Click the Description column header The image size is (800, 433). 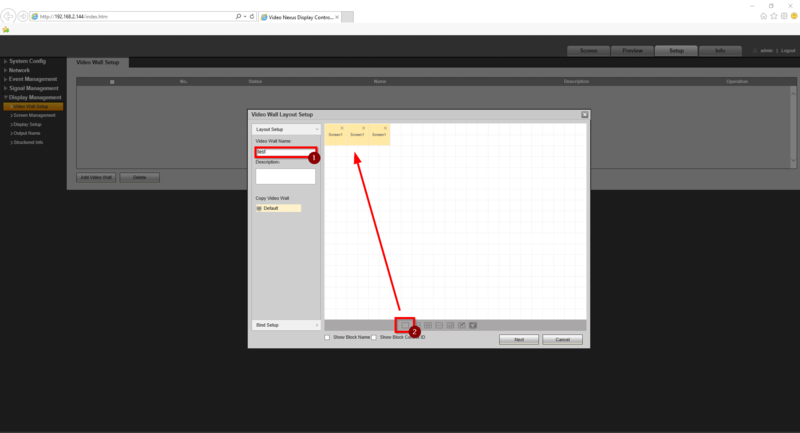(x=576, y=82)
